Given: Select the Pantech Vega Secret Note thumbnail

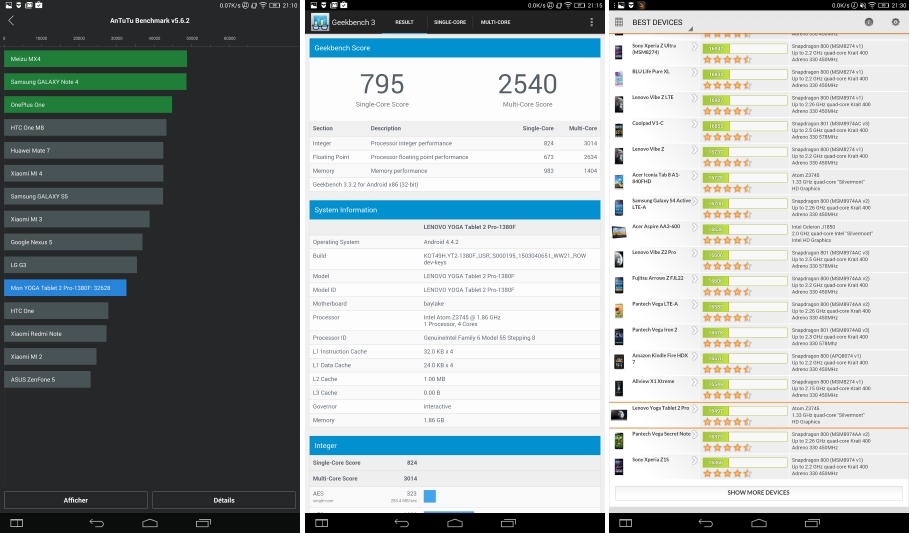Looking at the screenshot, I should [x=619, y=440].
